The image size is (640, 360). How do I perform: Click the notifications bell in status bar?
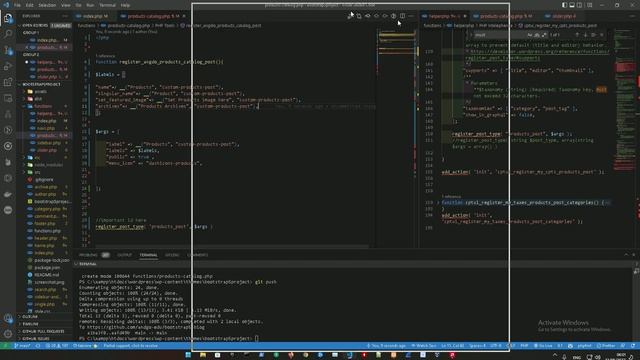point(633,346)
